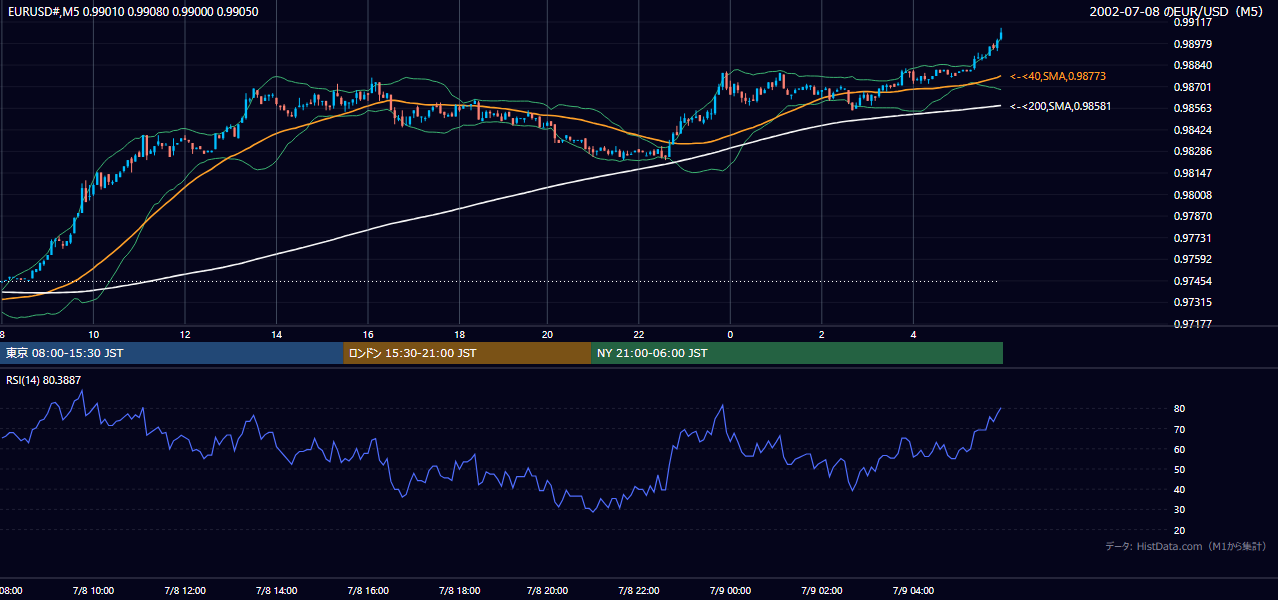Click RSI axis level 80
This screenshot has width=1278, height=600.
click(x=1180, y=409)
